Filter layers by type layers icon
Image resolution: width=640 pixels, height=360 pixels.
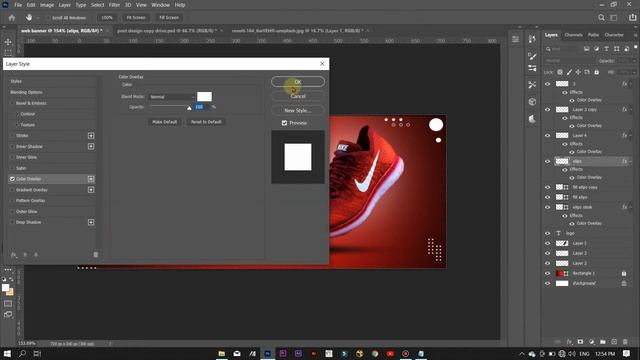pos(607,49)
